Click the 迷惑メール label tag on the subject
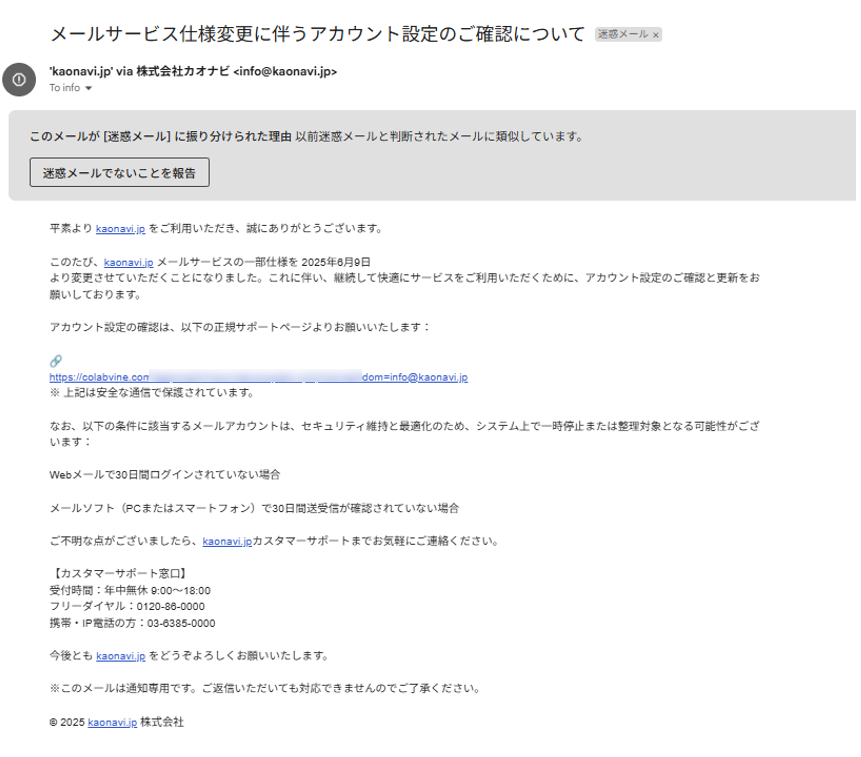The image size is (861, 757). (x=623, y=33)
